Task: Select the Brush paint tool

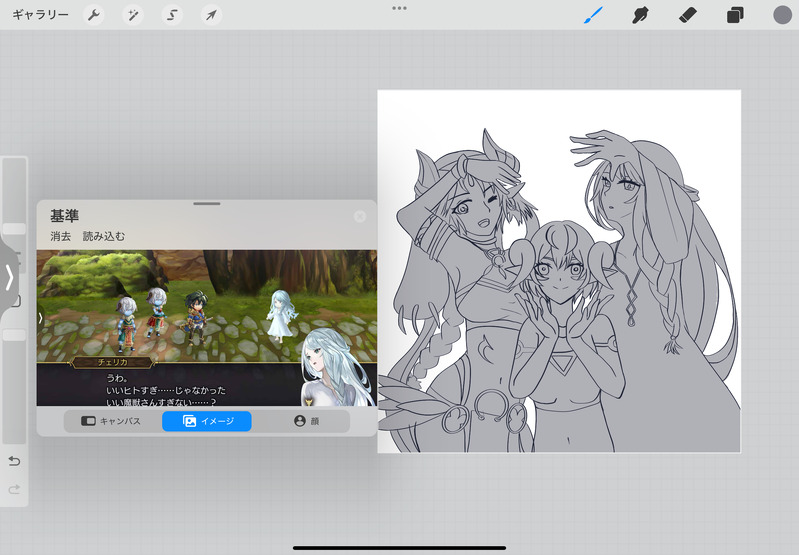Action: [594, 15]
